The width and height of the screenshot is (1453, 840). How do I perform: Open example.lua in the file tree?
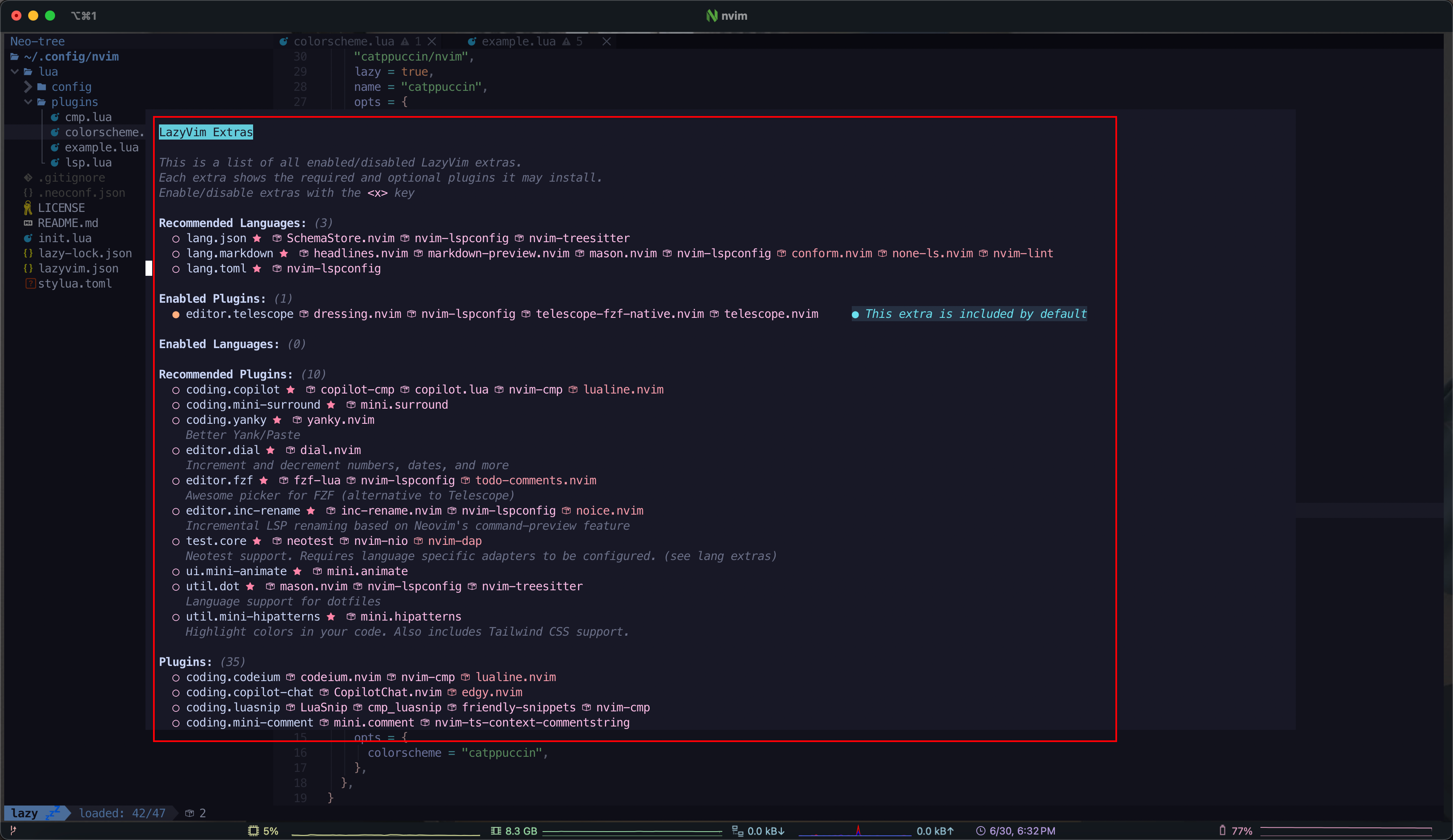click(101, 148)
